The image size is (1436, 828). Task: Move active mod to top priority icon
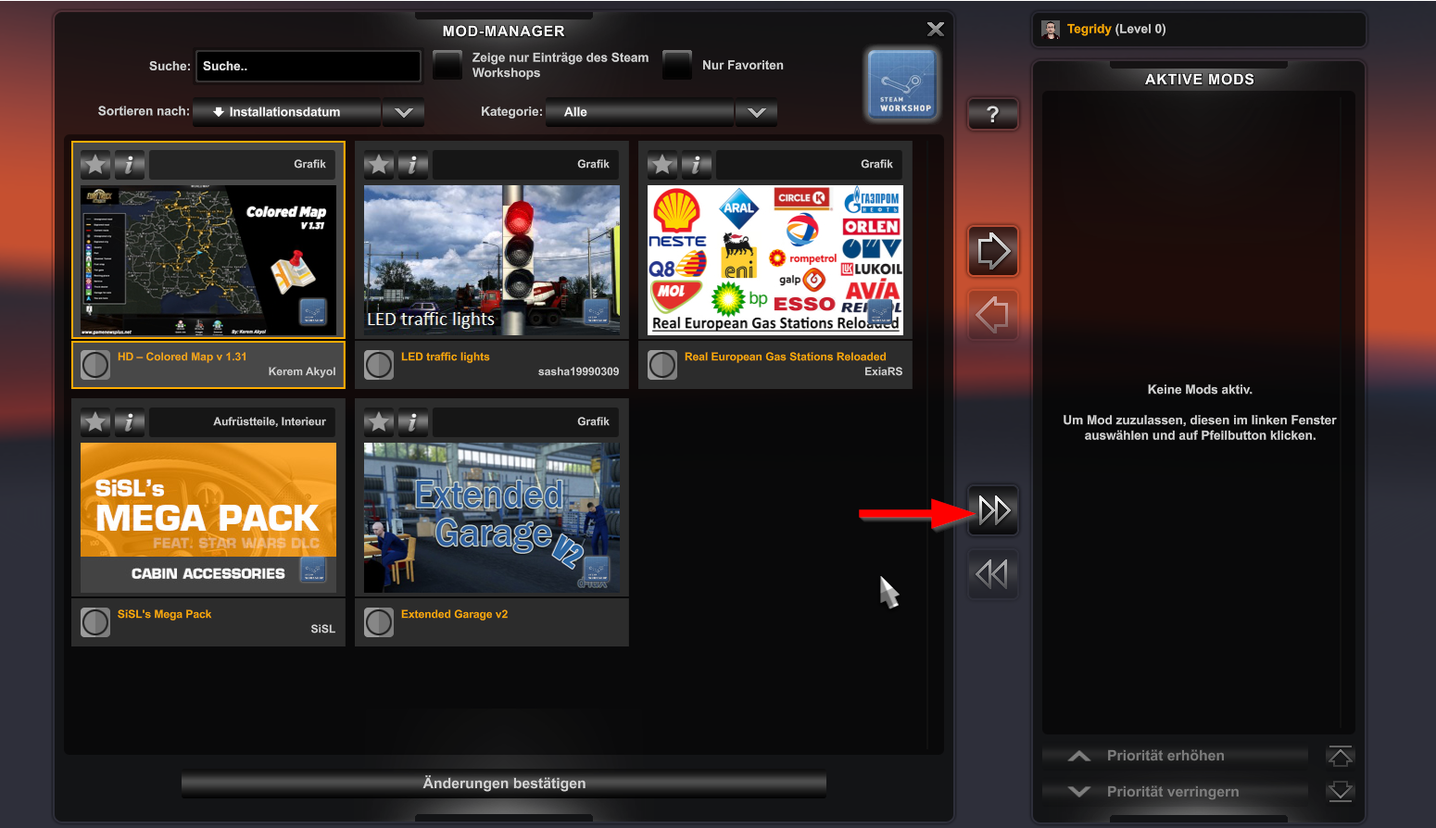click(x=1339, y=755)
